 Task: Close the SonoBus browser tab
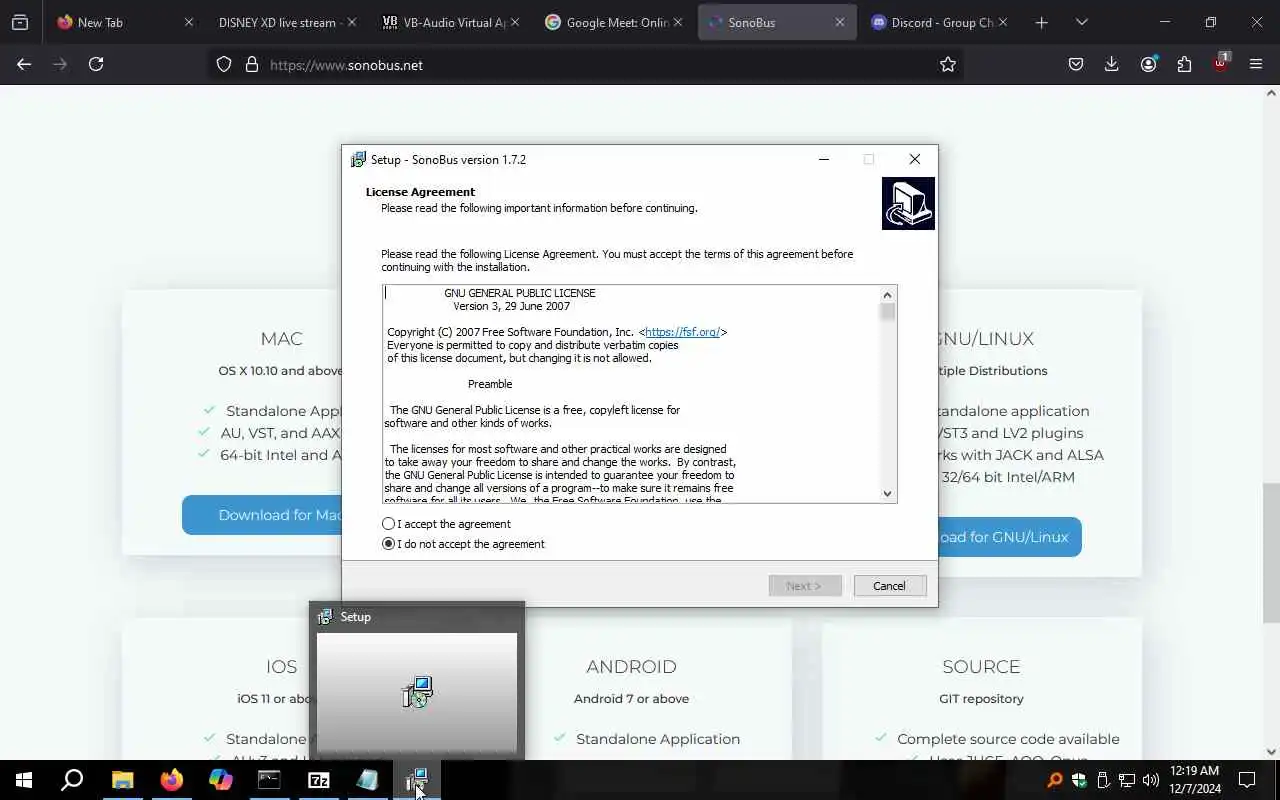tap(839, 22)
